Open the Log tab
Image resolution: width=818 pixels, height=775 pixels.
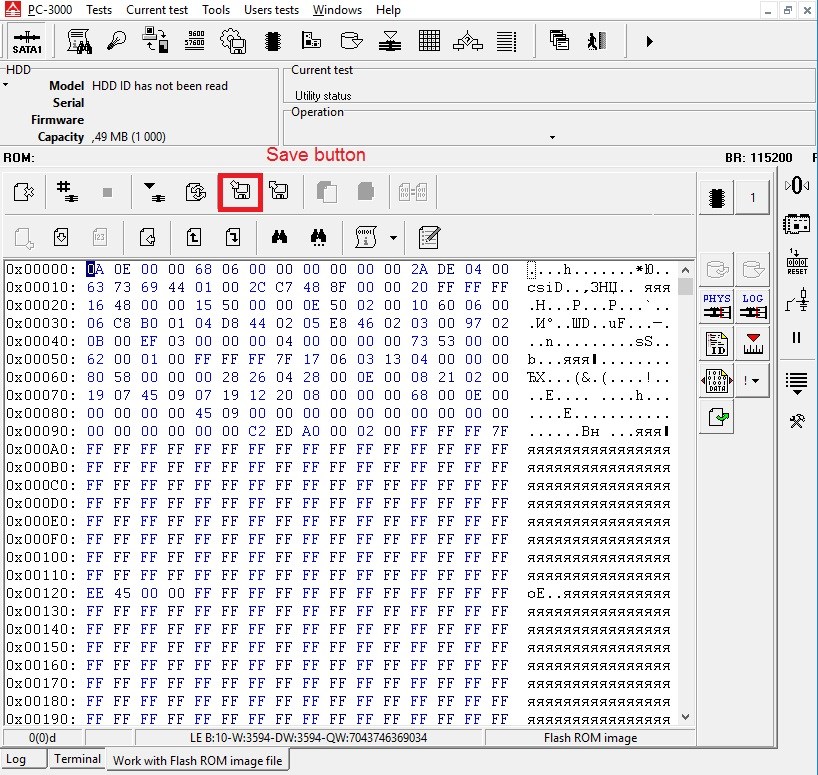coord(16,759)
